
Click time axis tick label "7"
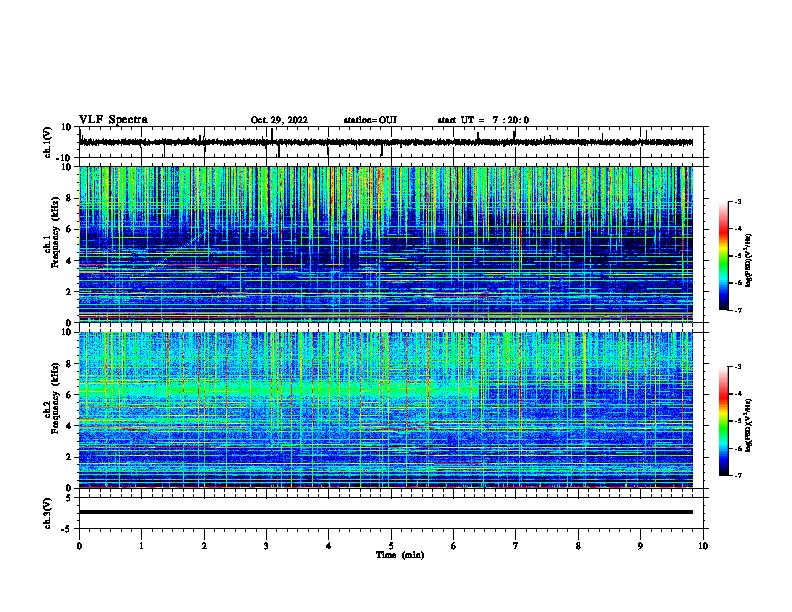(516, 546)
